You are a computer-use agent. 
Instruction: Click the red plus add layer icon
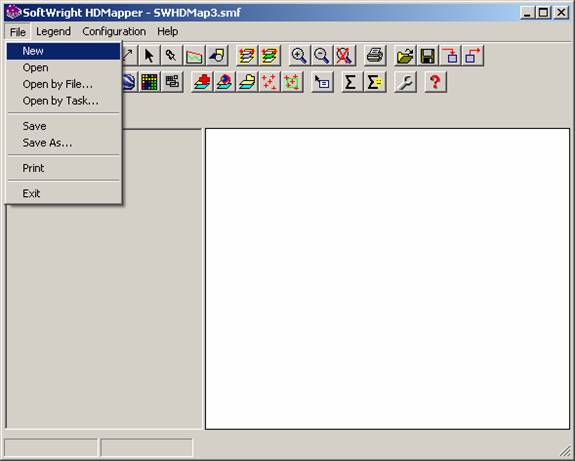(x=202, y=82)
